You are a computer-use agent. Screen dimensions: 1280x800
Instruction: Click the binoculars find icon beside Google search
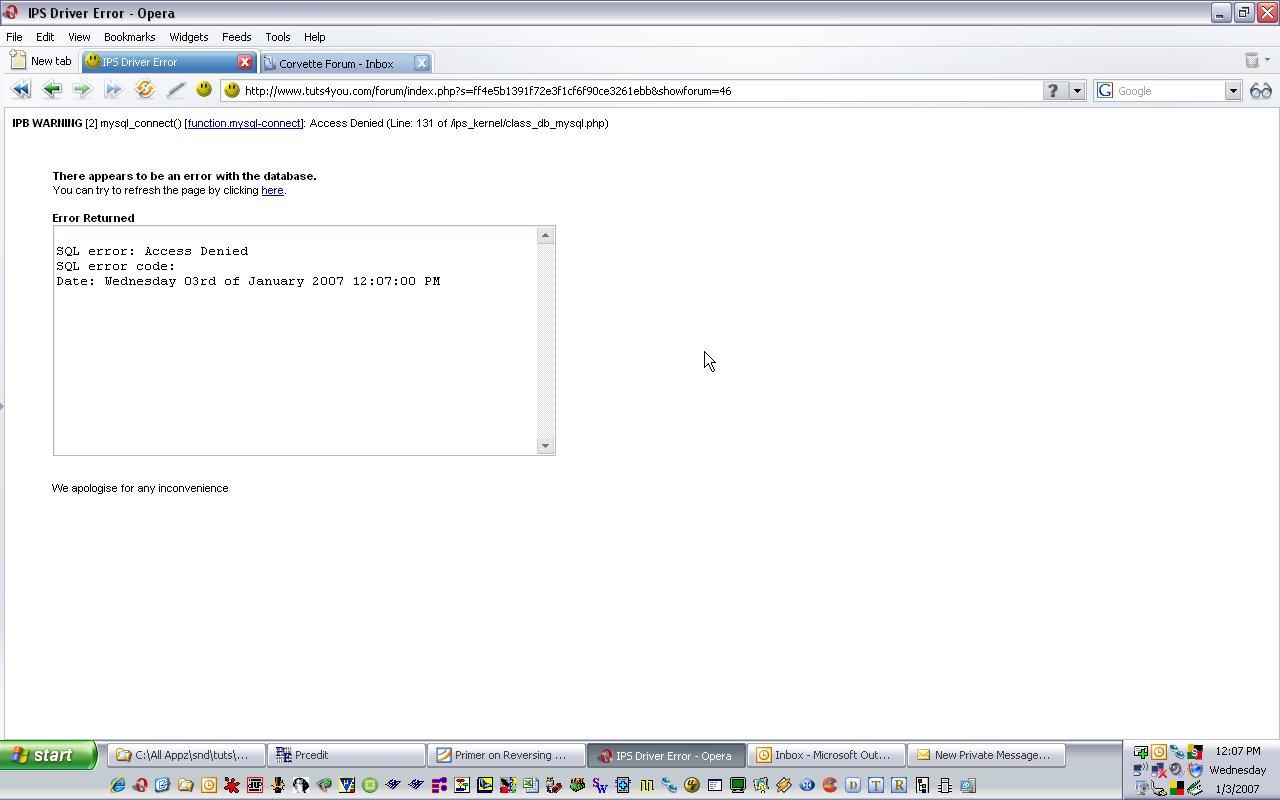1261,90
